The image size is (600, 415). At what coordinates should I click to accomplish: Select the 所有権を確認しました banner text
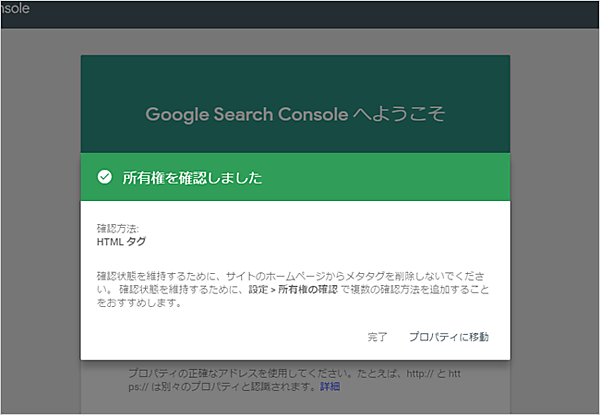pos(192,178)
